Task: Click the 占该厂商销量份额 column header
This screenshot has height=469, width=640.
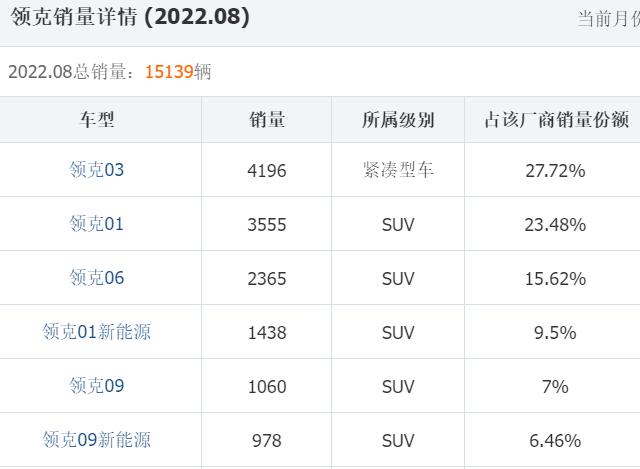Action: pyautogui.click(x=556, y=120)
